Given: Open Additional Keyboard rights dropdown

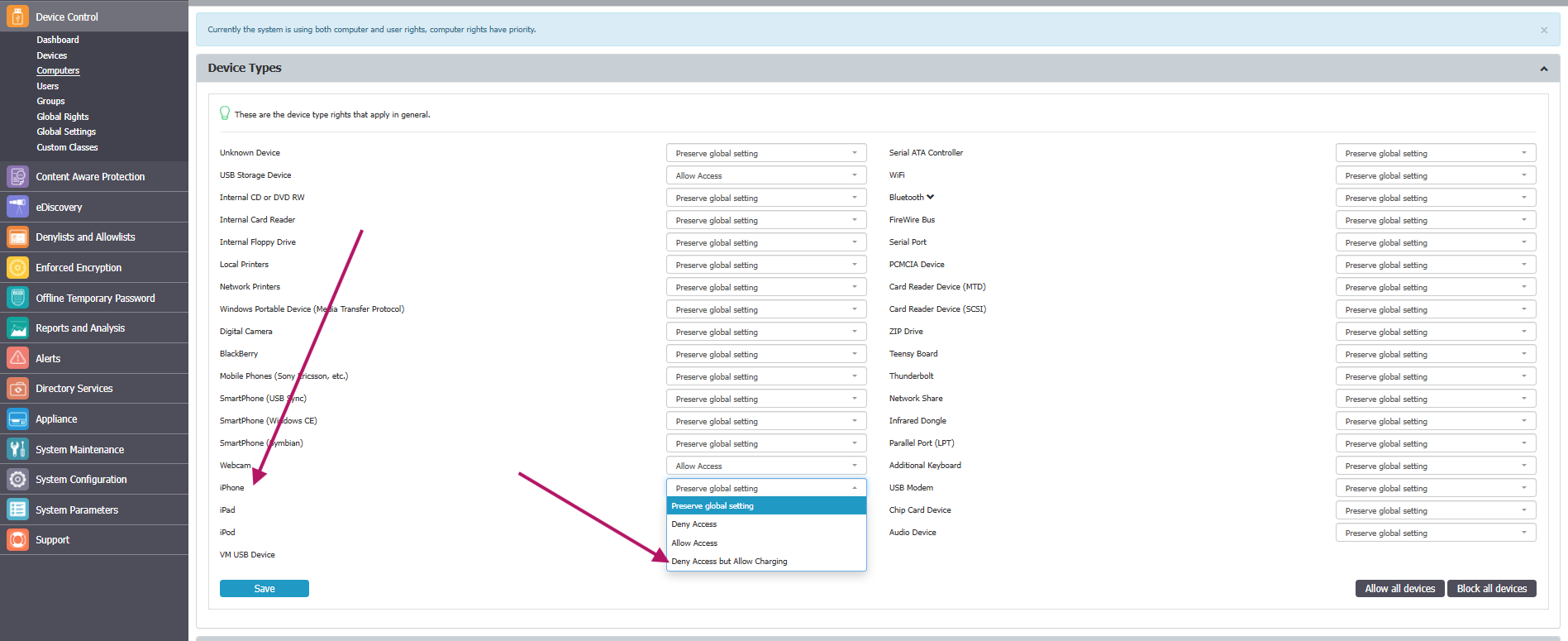Looking at the screenshot, I should click(x=1436, y=466).
